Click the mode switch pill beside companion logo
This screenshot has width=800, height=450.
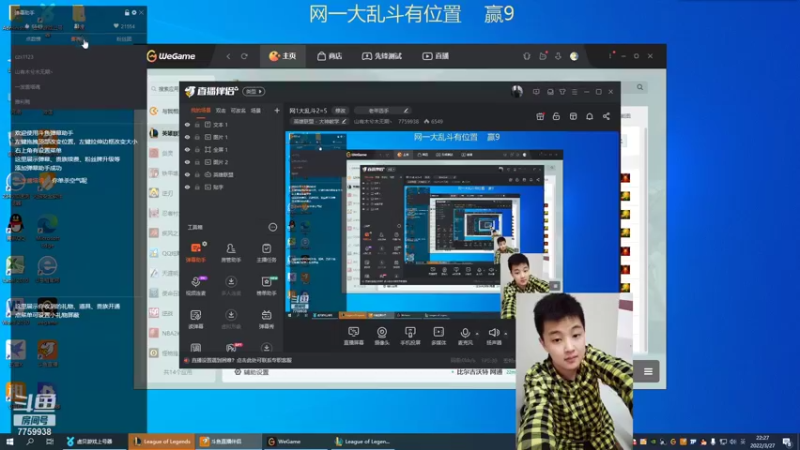pyautogui.click(x=254, y=91)
